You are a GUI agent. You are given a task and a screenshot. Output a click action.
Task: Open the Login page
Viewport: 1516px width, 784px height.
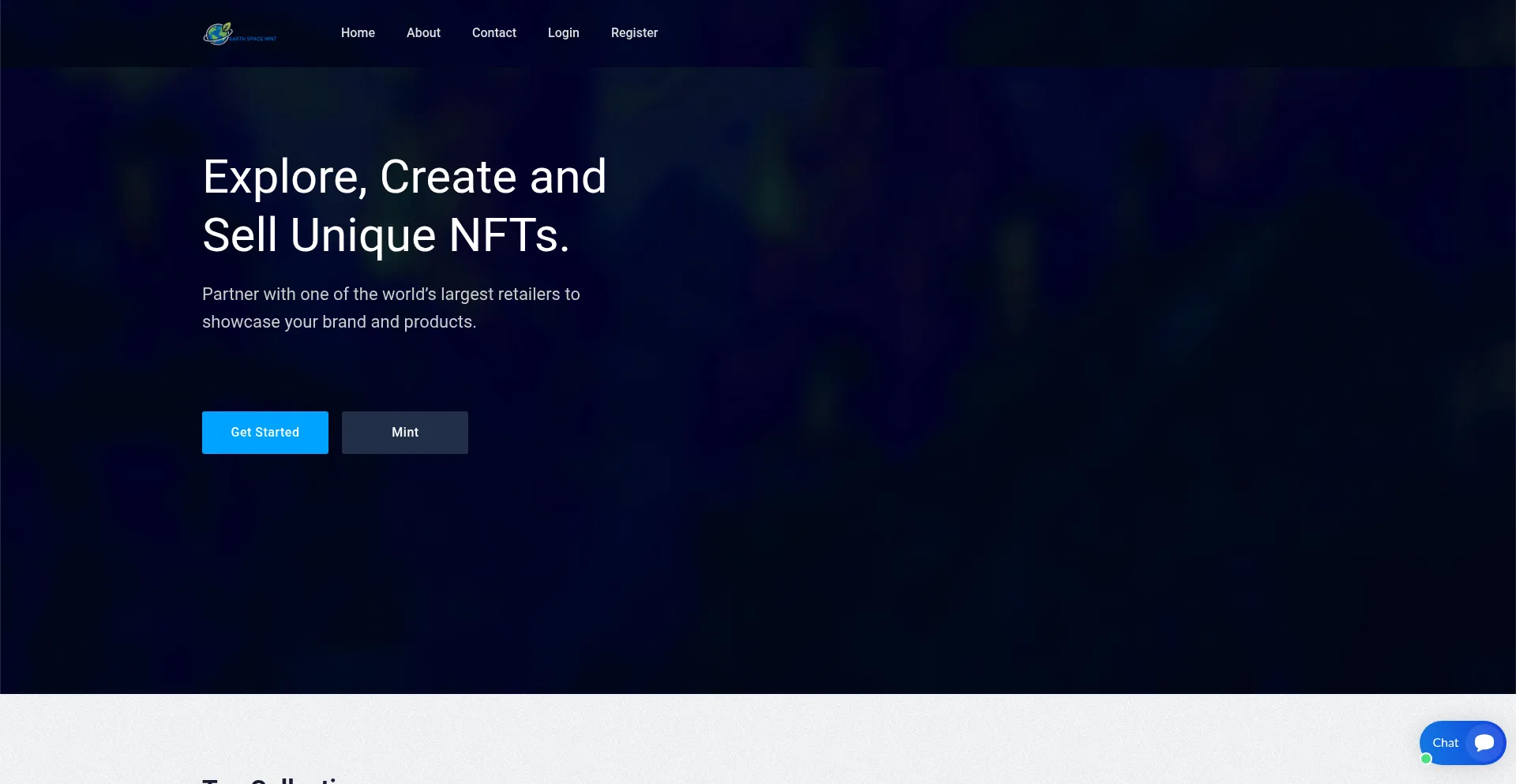coord(563,33)
